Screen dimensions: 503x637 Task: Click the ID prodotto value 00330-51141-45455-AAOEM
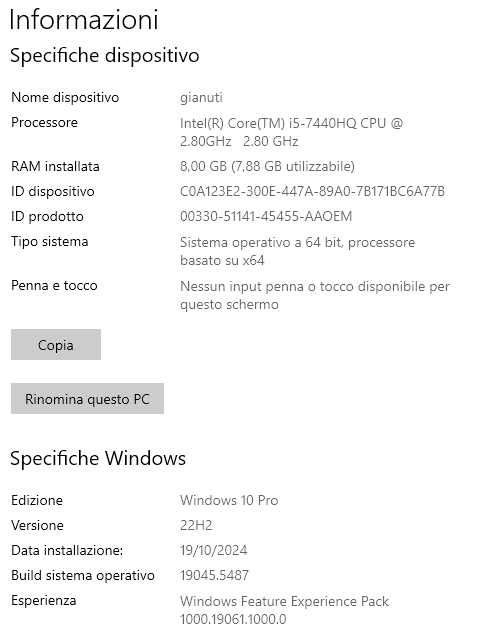(266, 216)
